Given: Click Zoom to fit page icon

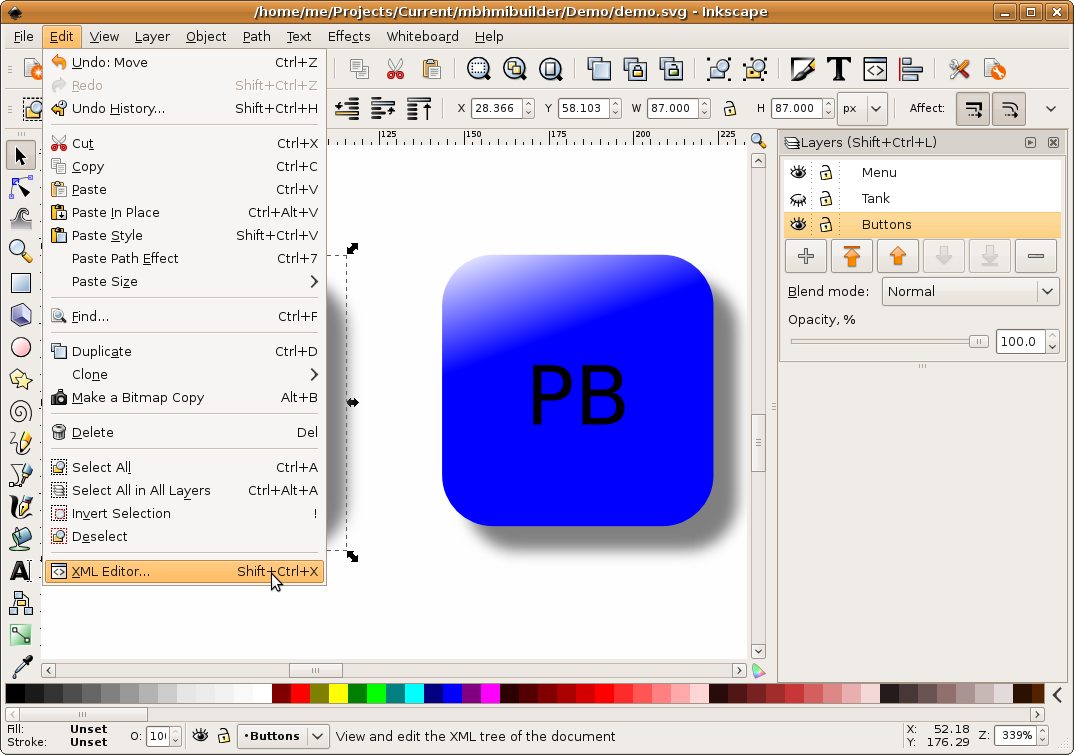Looking at the screenshot, I should [550, 69].
